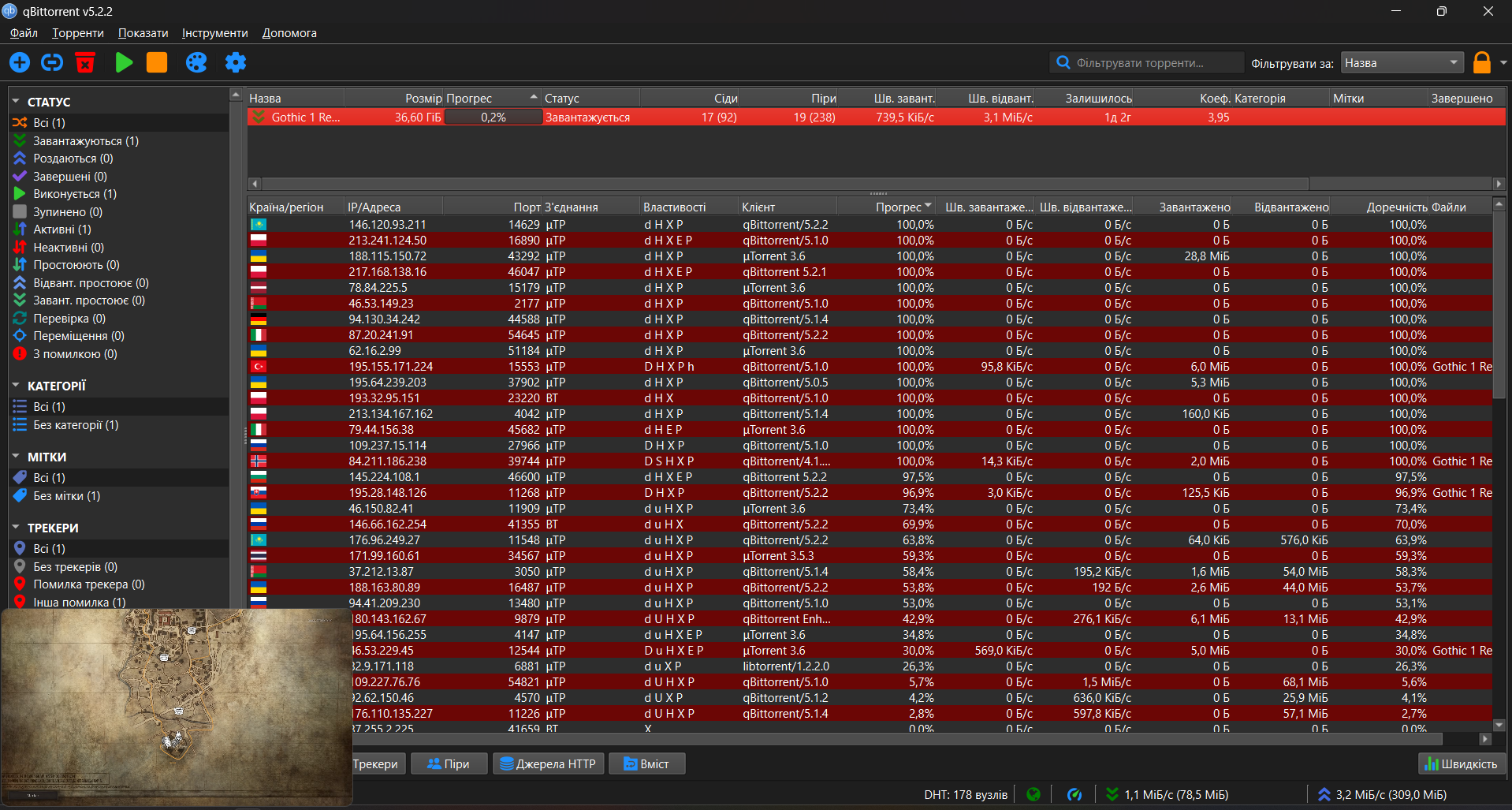Click the red trash delete torrent icon
Screen dimensions: 1512x810
pos(85,62)
